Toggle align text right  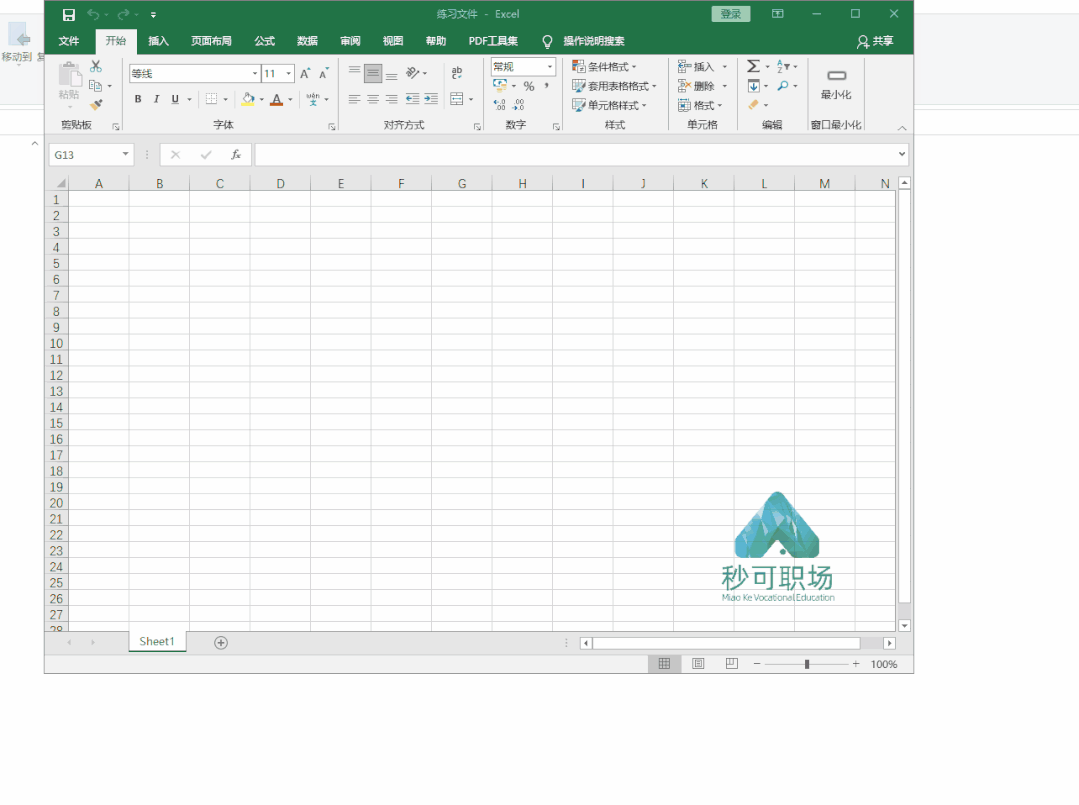click(x=392, y=99)
